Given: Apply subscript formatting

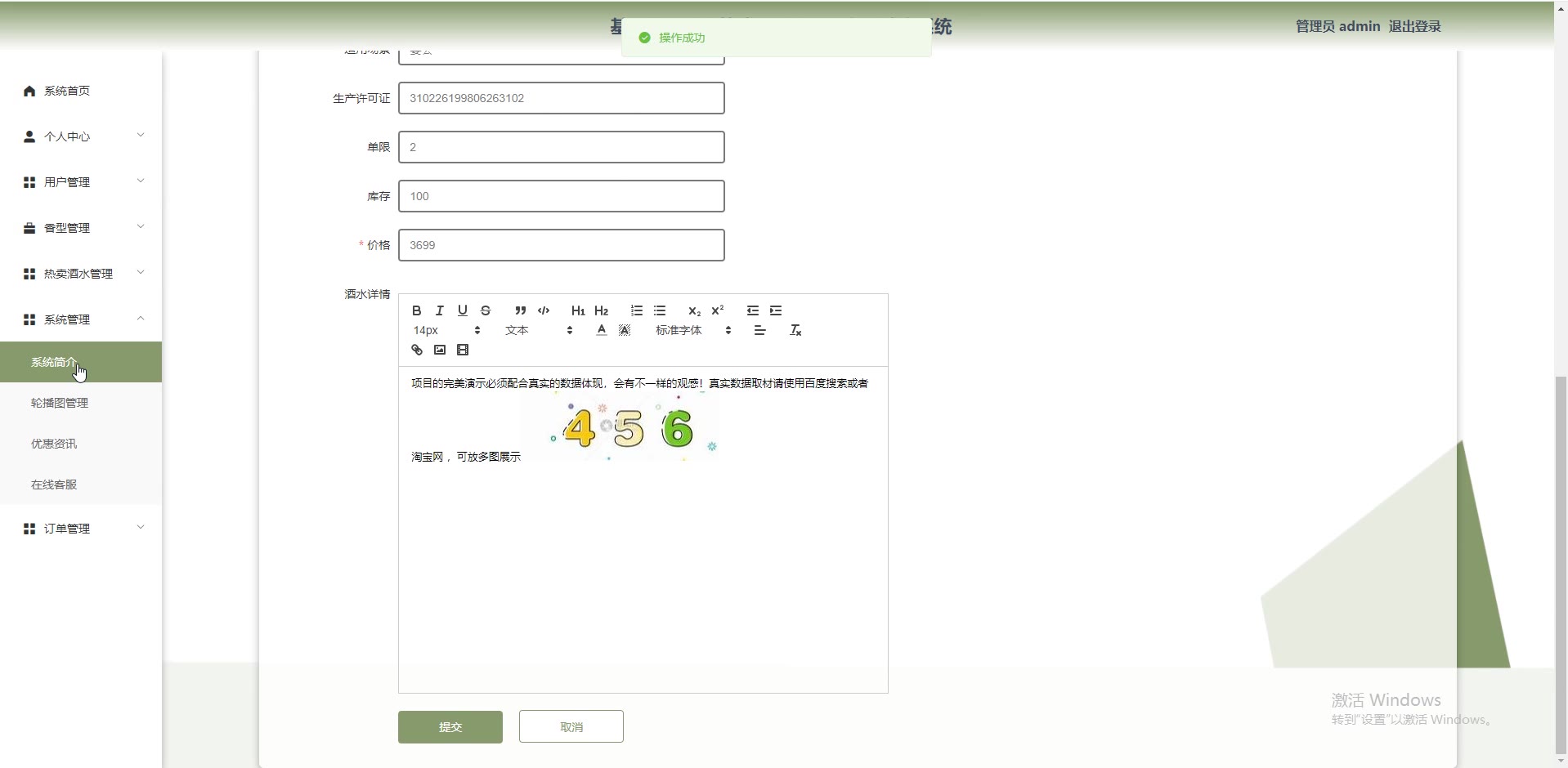Looking at the screenshot, I should coord(694,310).
